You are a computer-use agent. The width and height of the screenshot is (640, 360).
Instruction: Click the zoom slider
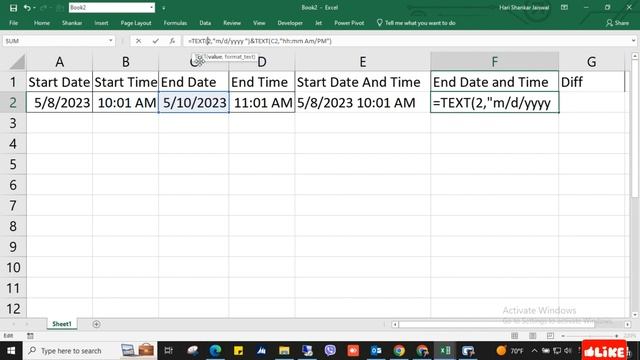pyautogui.click(x=590, y=336)
